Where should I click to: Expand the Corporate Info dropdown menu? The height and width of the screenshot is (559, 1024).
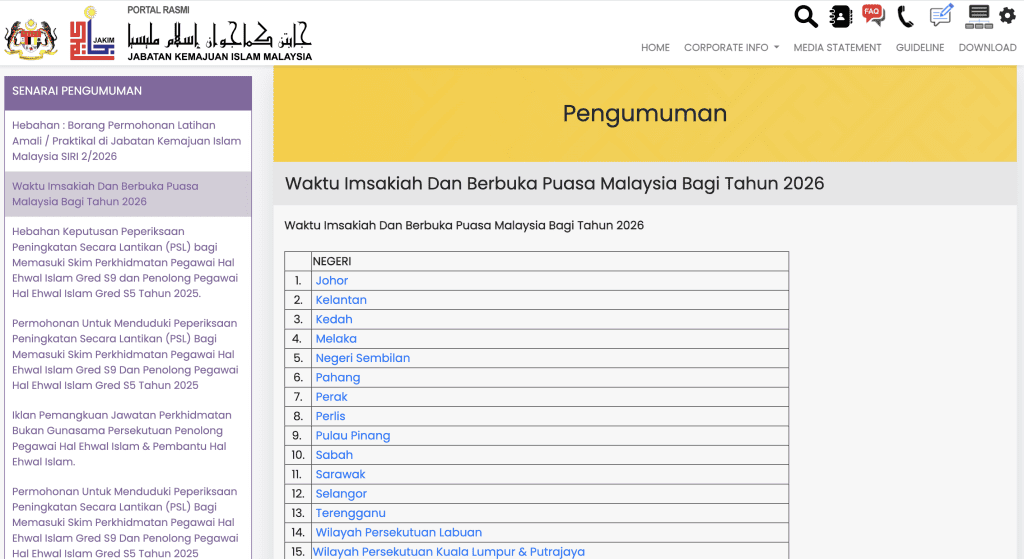(x=731, y=47)
